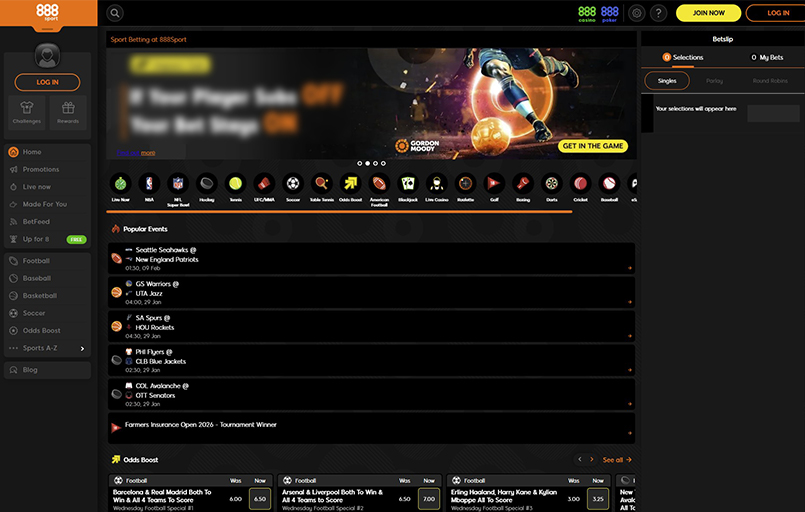Open Farmers Insurance Open 2026 Tournament Winner

click(x=371, y=428)
